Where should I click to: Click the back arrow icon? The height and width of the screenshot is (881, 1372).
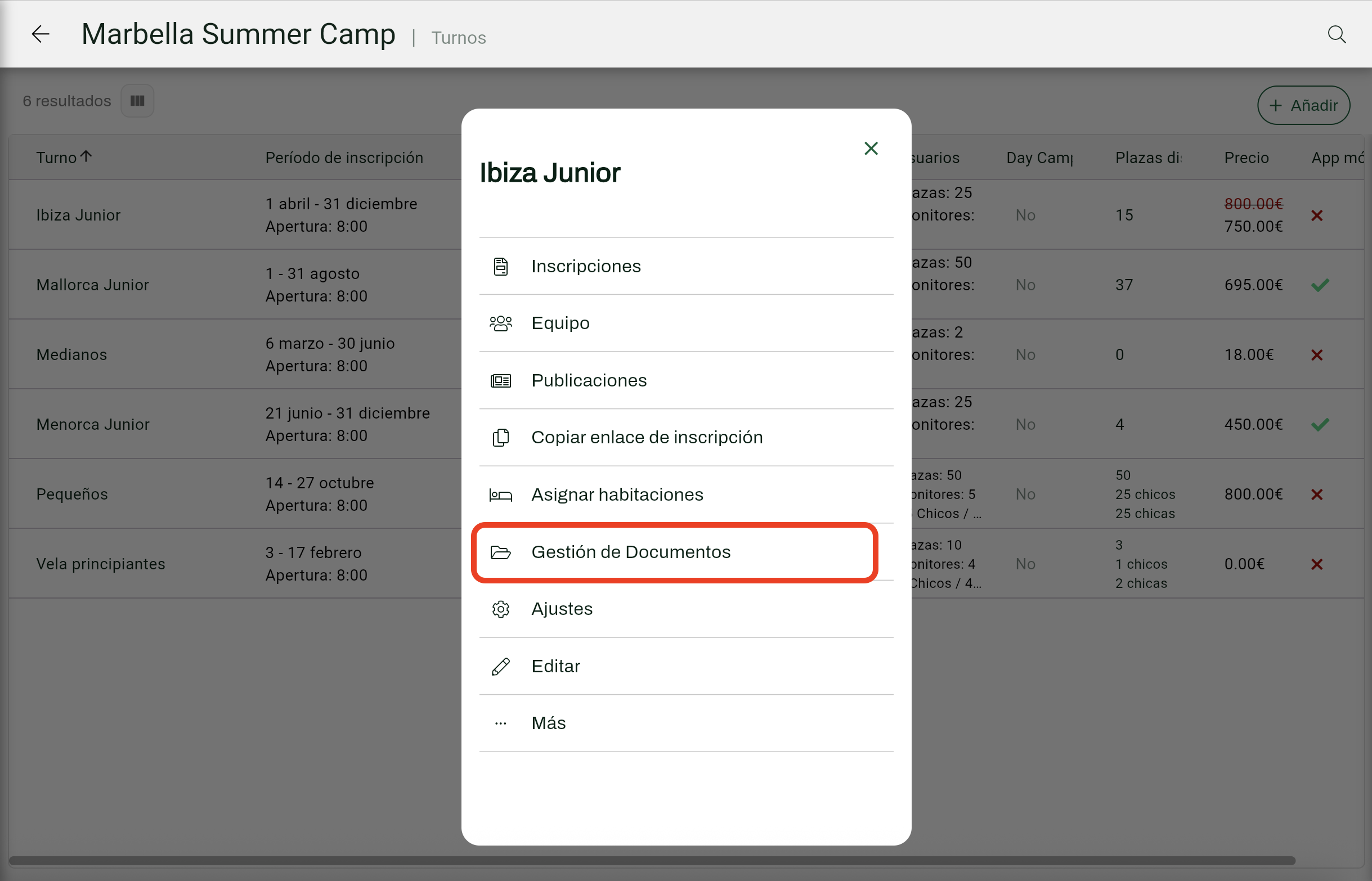click(x=40, y=34)
